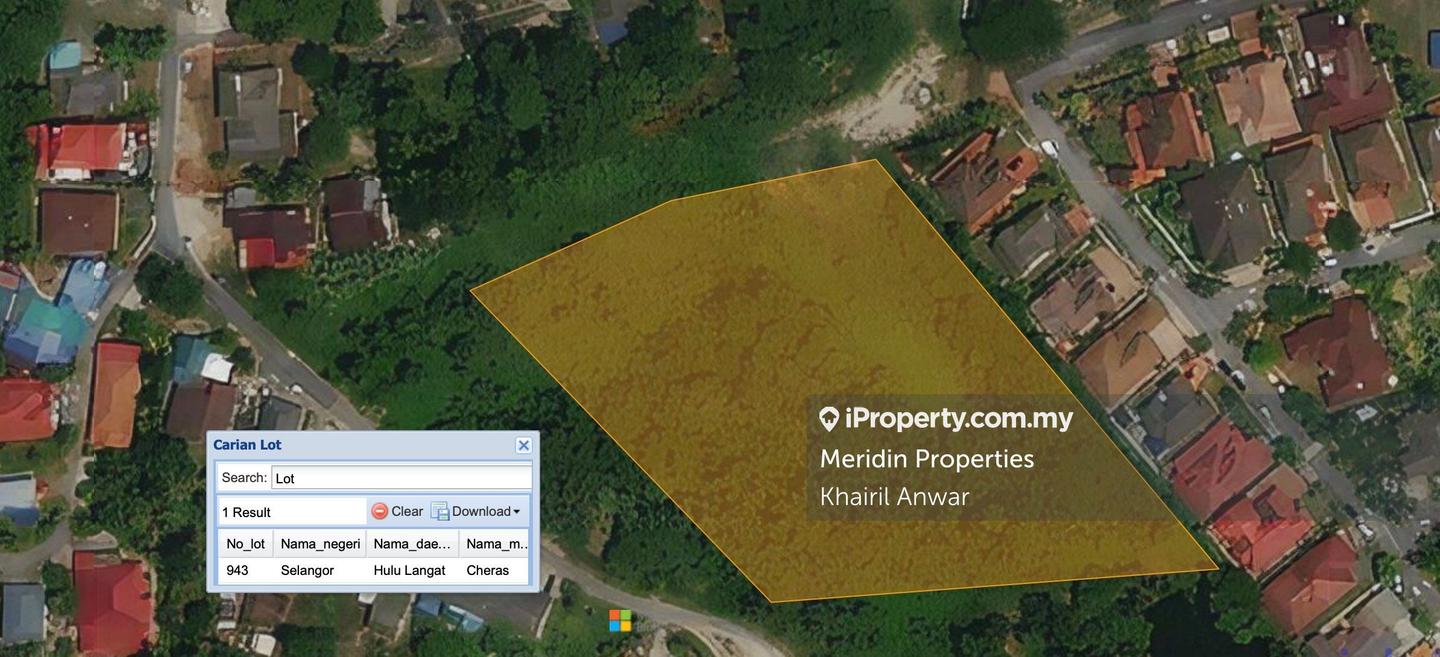This screenshot has height=657, width=1440.
Task: Click the red Clear icon
Action: click(379, 511)
